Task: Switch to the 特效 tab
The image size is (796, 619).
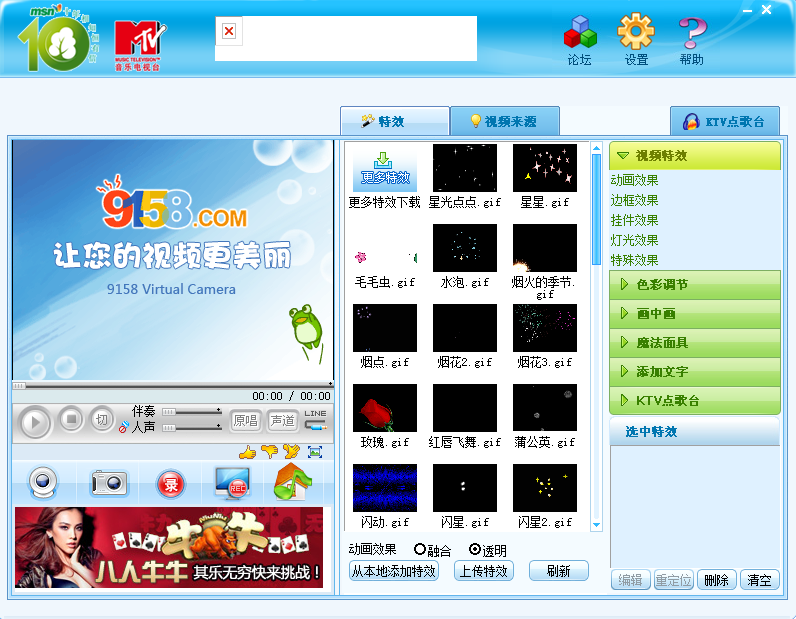Action: 394,121
